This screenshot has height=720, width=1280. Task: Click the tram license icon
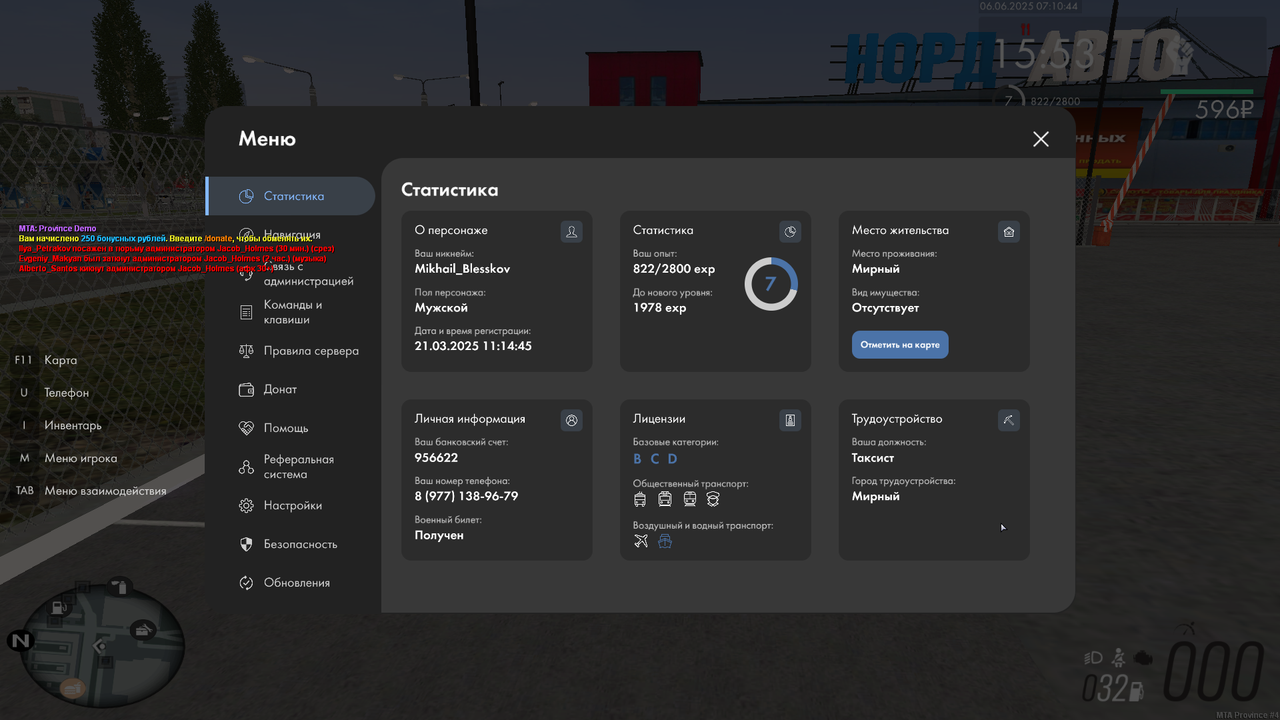[x=664, y=499]
